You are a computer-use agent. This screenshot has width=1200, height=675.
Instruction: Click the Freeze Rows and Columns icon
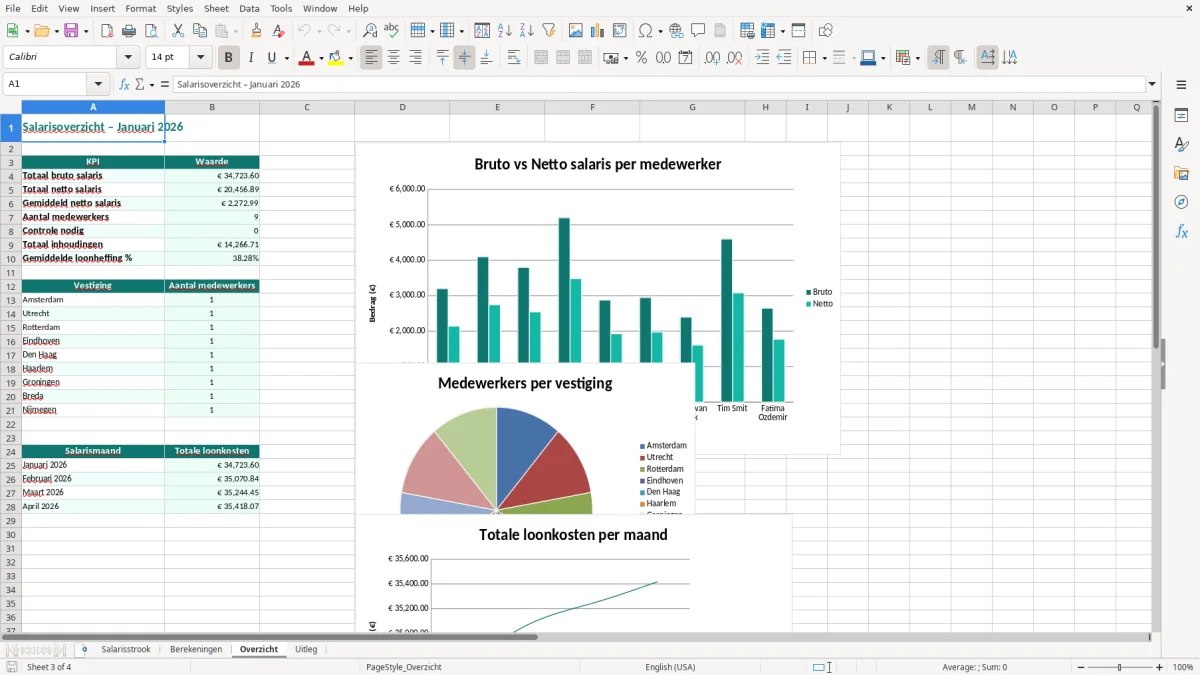point(768,31)
